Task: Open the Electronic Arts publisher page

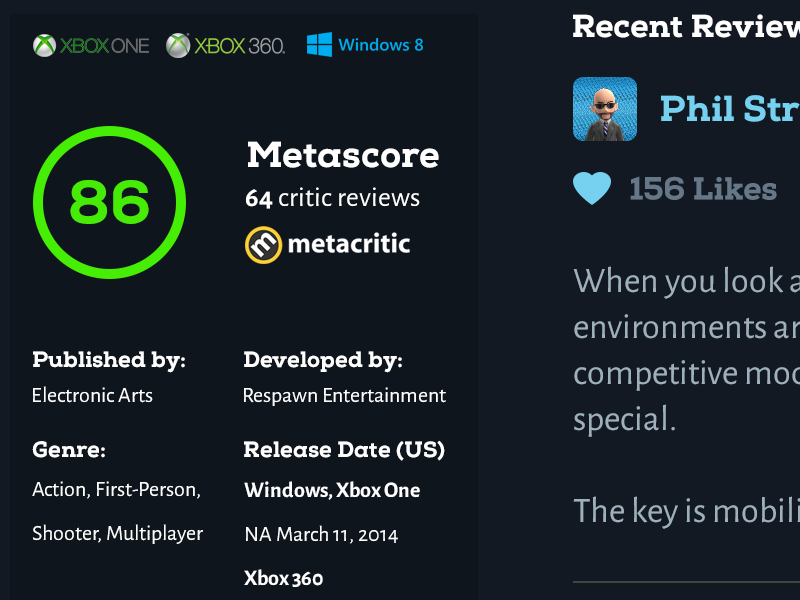Action: click(92, 395)
